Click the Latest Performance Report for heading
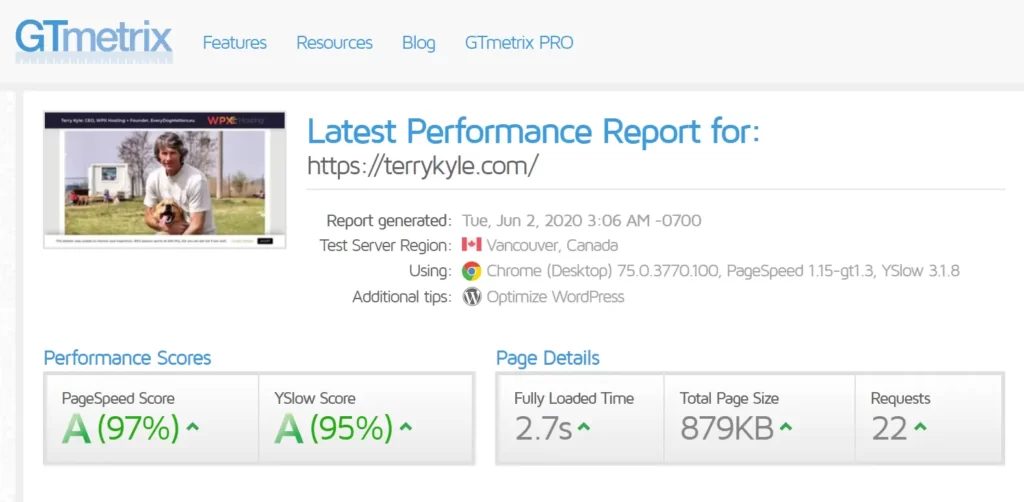Viewport: 1024px width, 502px height. (534, 131)
